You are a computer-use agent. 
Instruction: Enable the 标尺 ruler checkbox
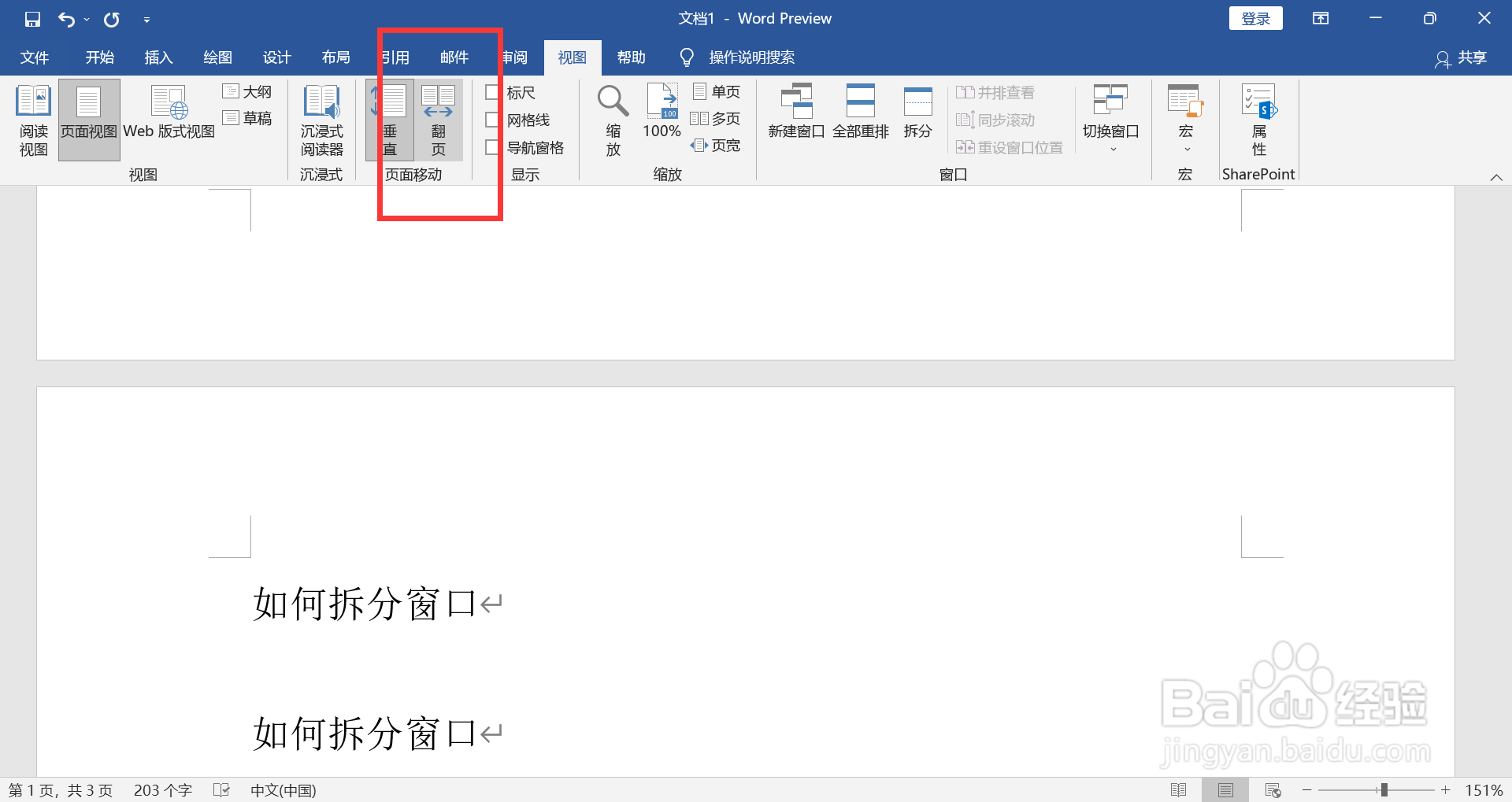click(493, 92)
